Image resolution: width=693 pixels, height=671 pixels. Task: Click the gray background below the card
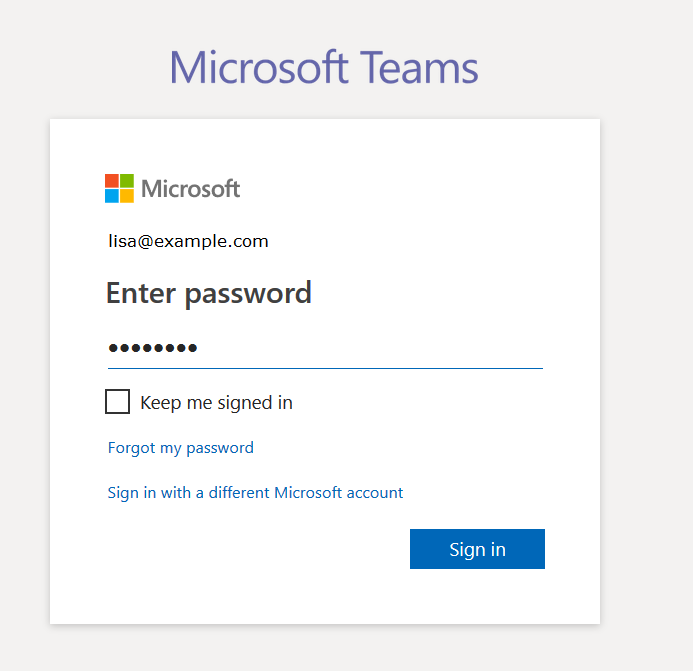click(325, 648)
